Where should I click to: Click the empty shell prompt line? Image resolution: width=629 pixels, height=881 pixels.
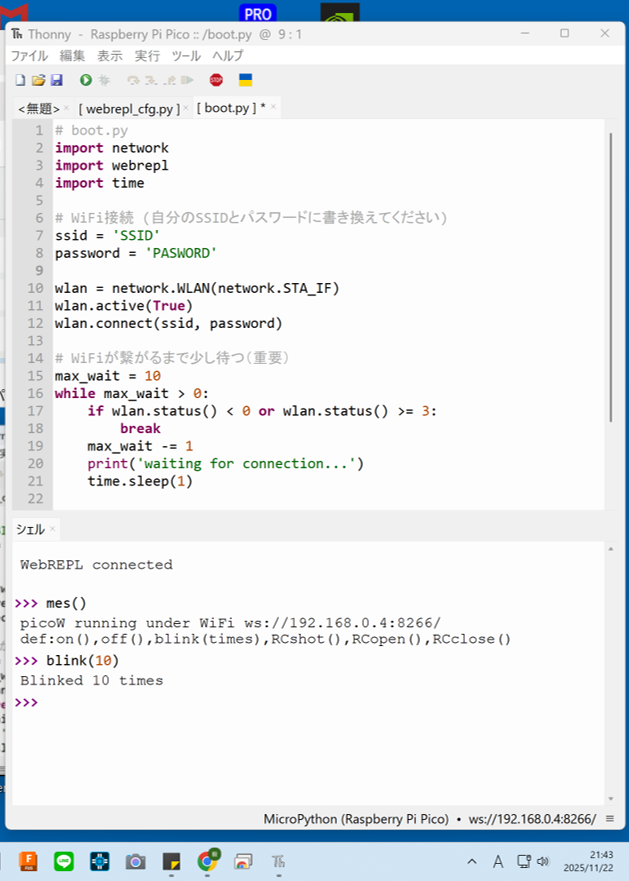pyautogui.click(x=308, y=702)
